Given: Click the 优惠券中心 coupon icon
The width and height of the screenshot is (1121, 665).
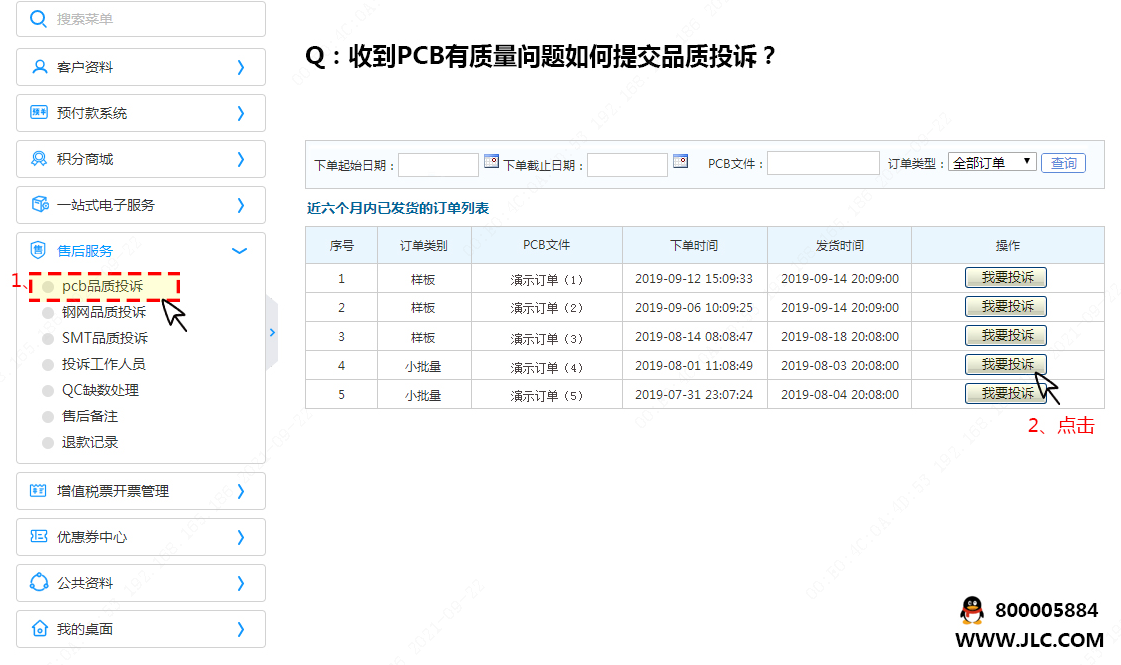Looking at the screenshot, I should click(40, 537).
